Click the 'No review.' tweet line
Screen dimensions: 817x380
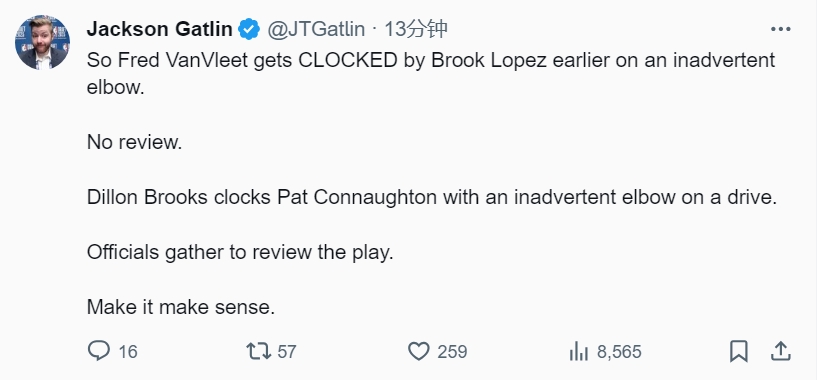(x=134, y=141)
